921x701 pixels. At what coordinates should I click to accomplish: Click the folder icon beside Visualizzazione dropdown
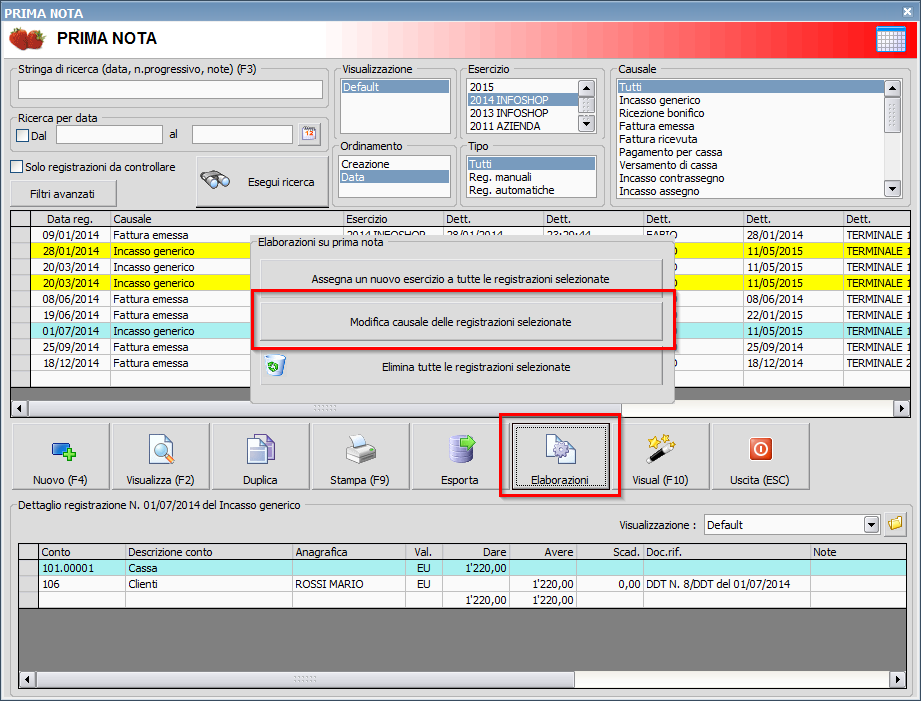click(x=895, y=524)
